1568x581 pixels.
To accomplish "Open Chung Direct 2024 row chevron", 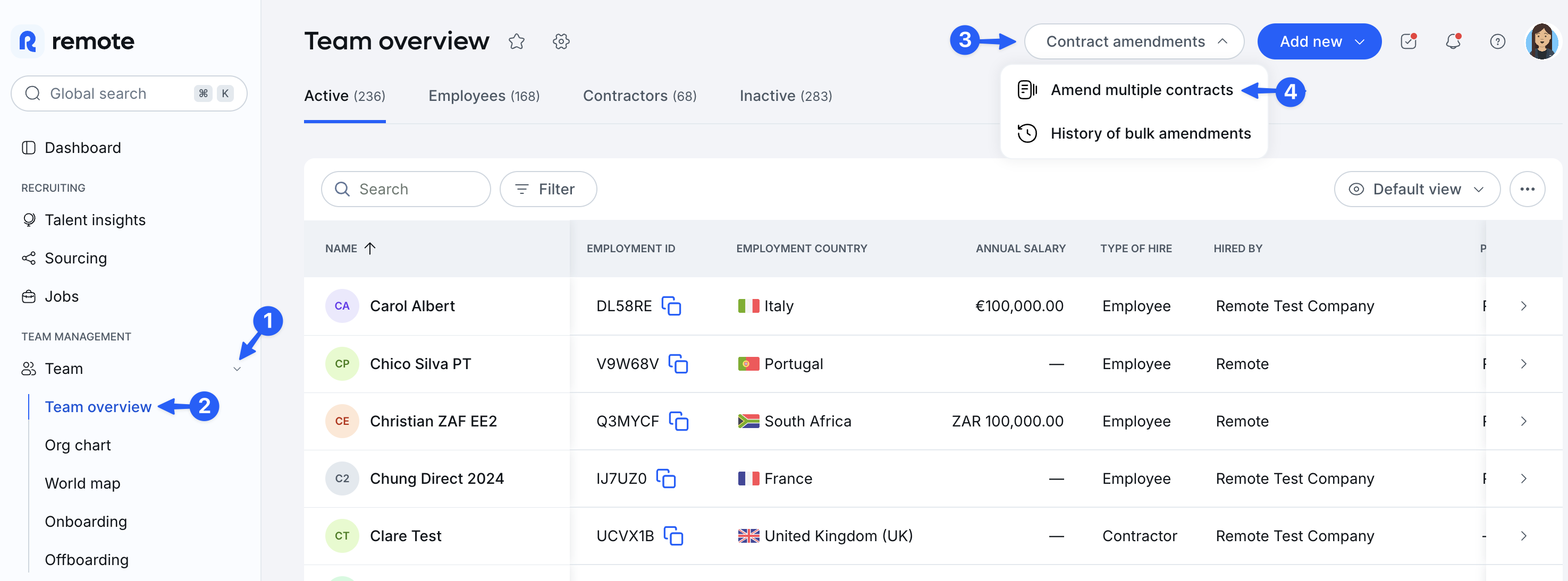I will click(1523, 479).
